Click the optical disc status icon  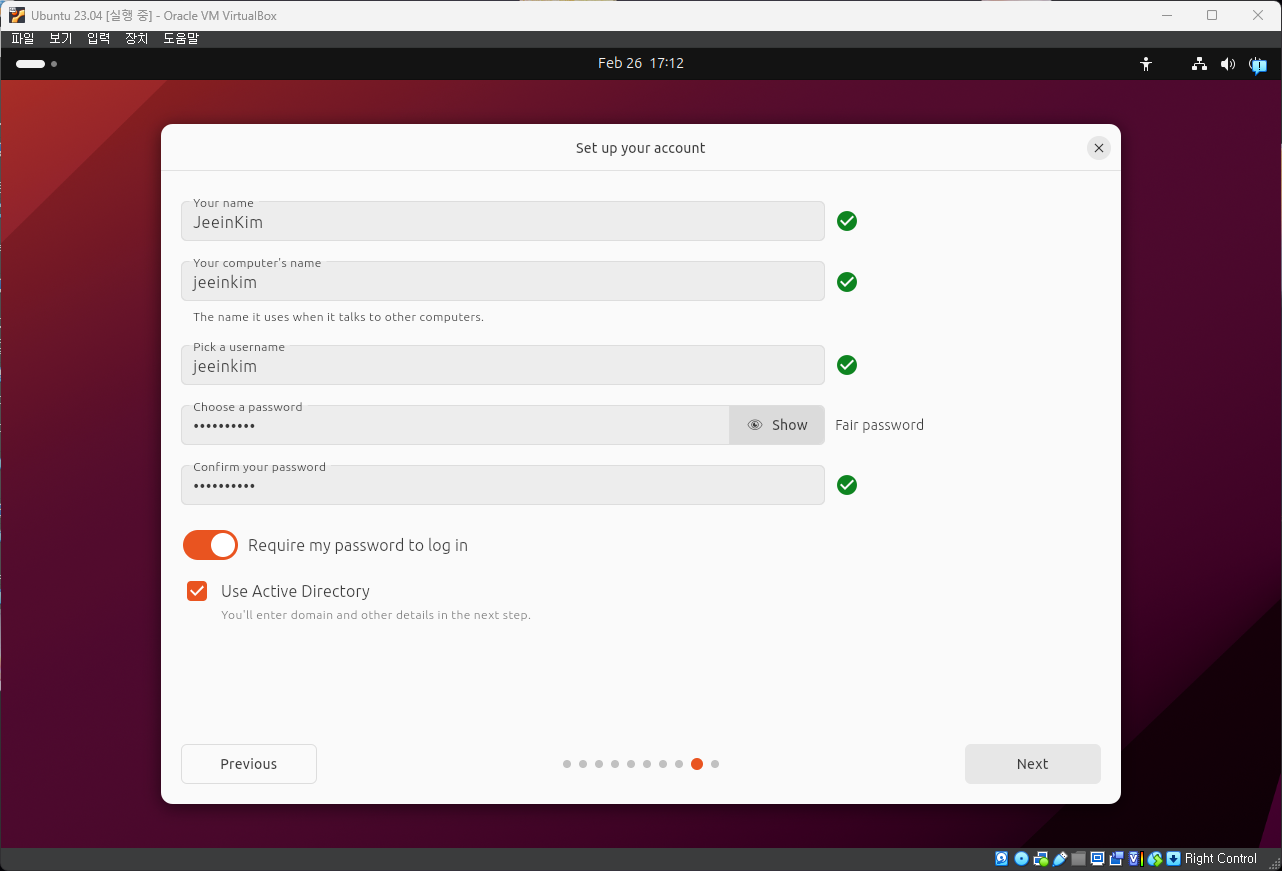[1021, 859]
